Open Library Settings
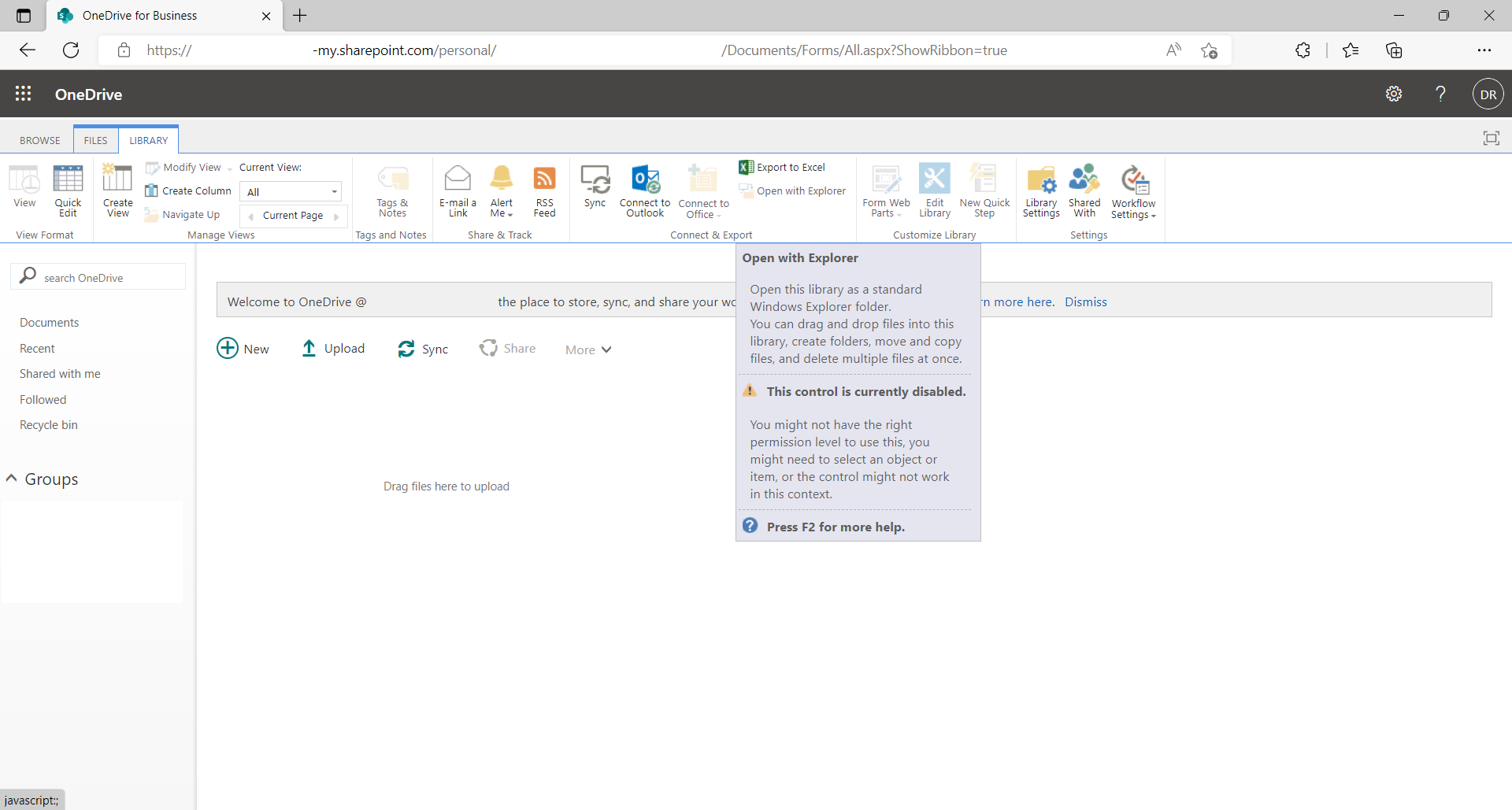This screenshot has width=1512, height=810. 1041,190
